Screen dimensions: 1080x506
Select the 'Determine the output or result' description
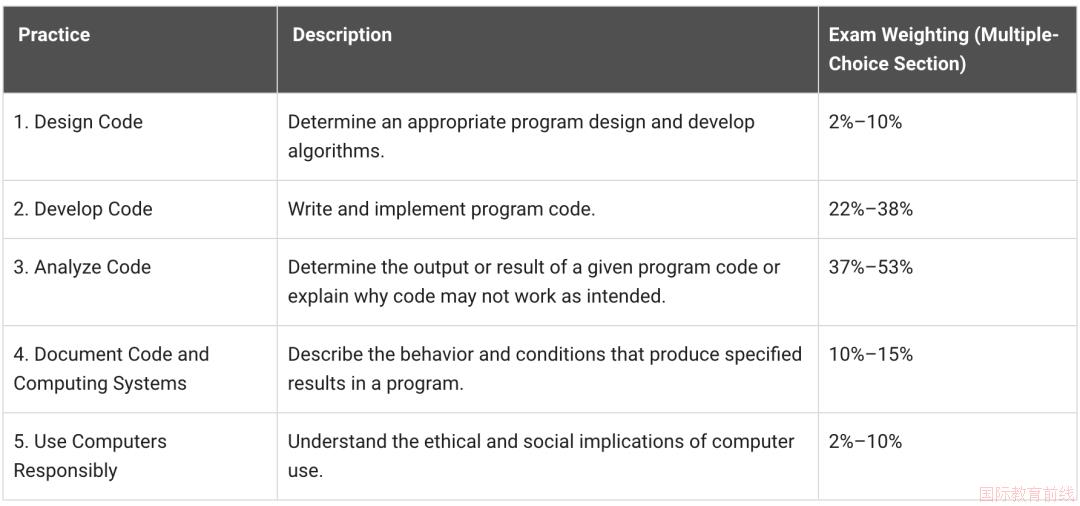[534, 282]
